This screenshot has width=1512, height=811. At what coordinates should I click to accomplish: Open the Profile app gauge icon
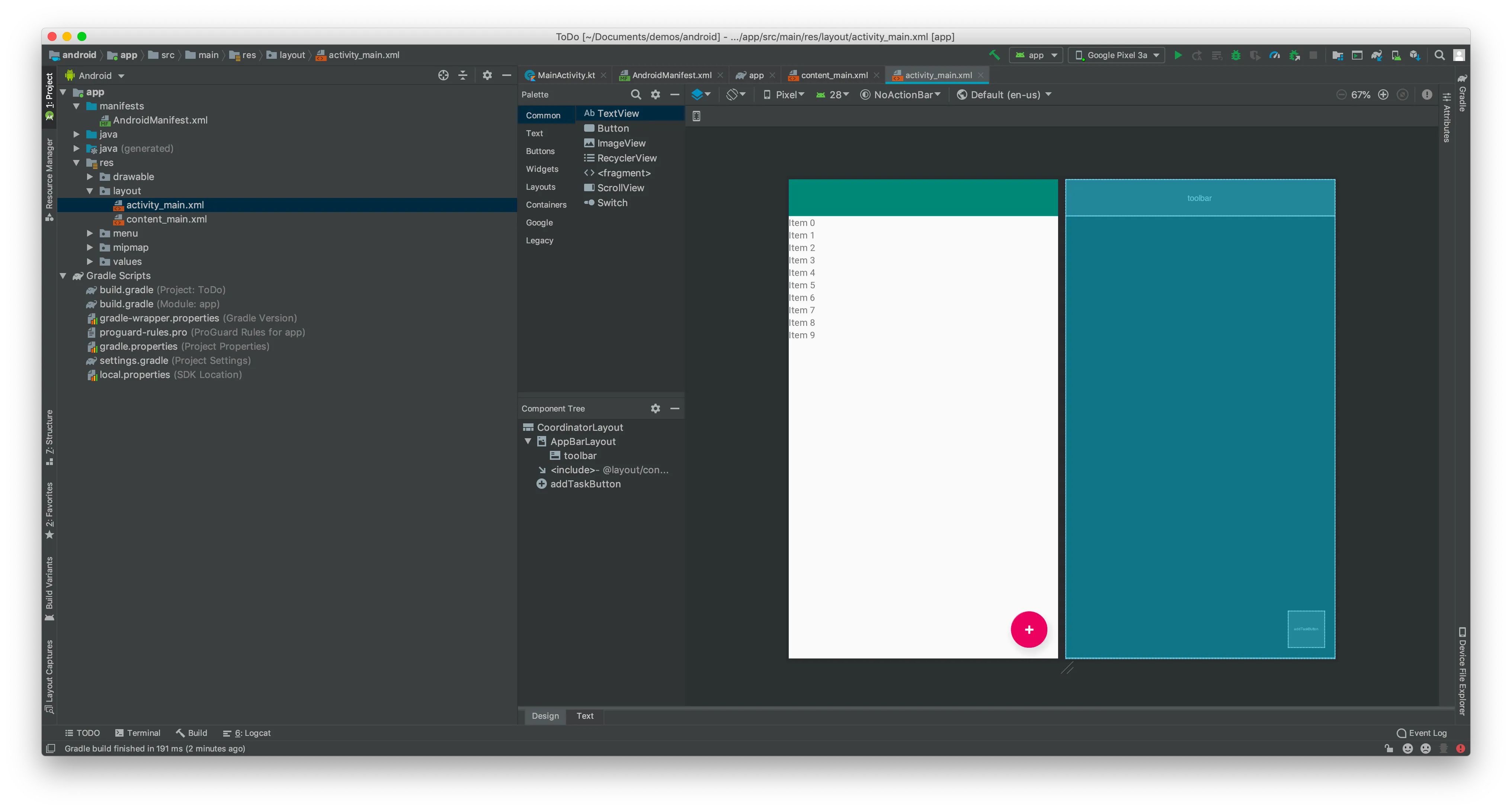tap(1274, 55)
